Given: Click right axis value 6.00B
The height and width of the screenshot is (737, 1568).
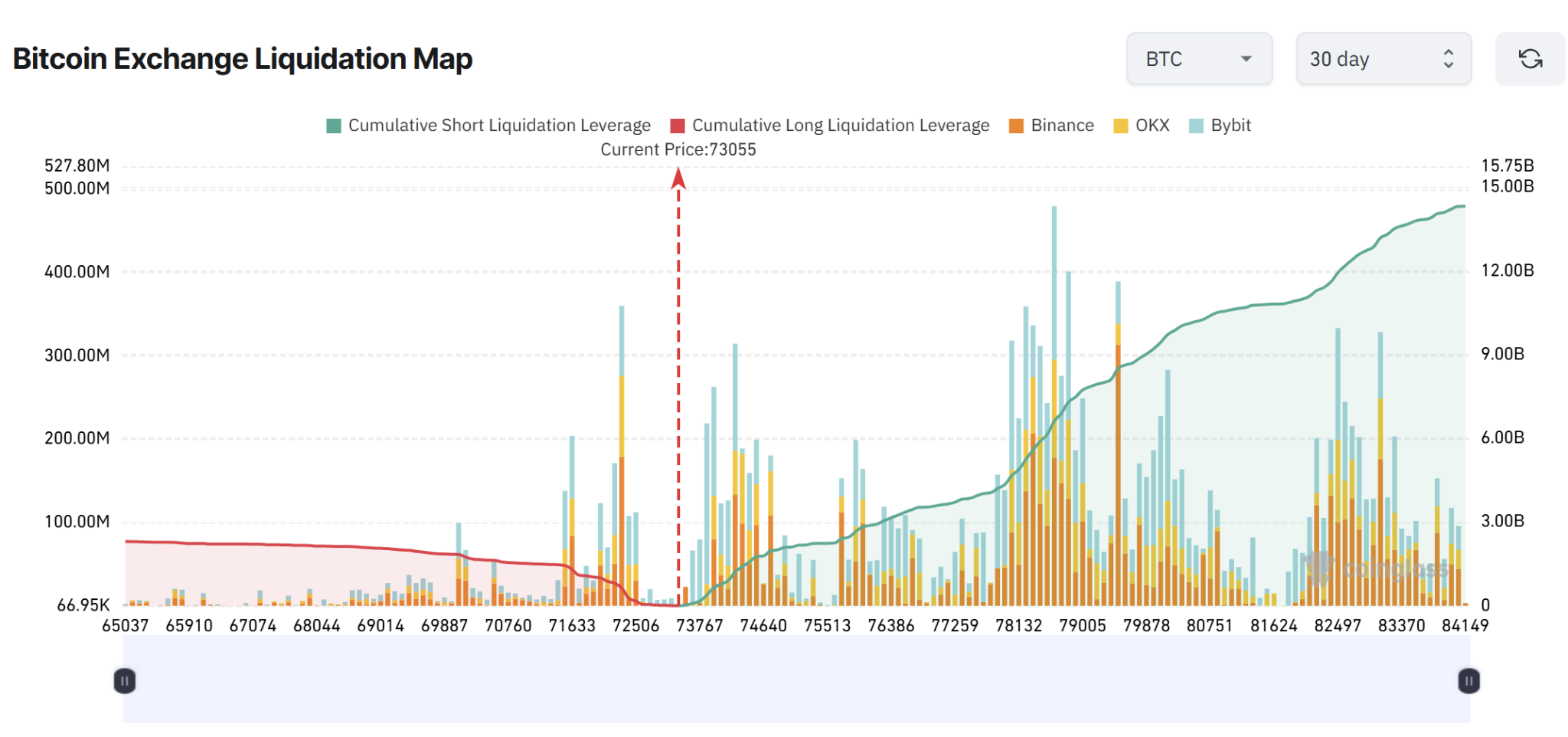Looking at the screenshot, I should 1503,437.
